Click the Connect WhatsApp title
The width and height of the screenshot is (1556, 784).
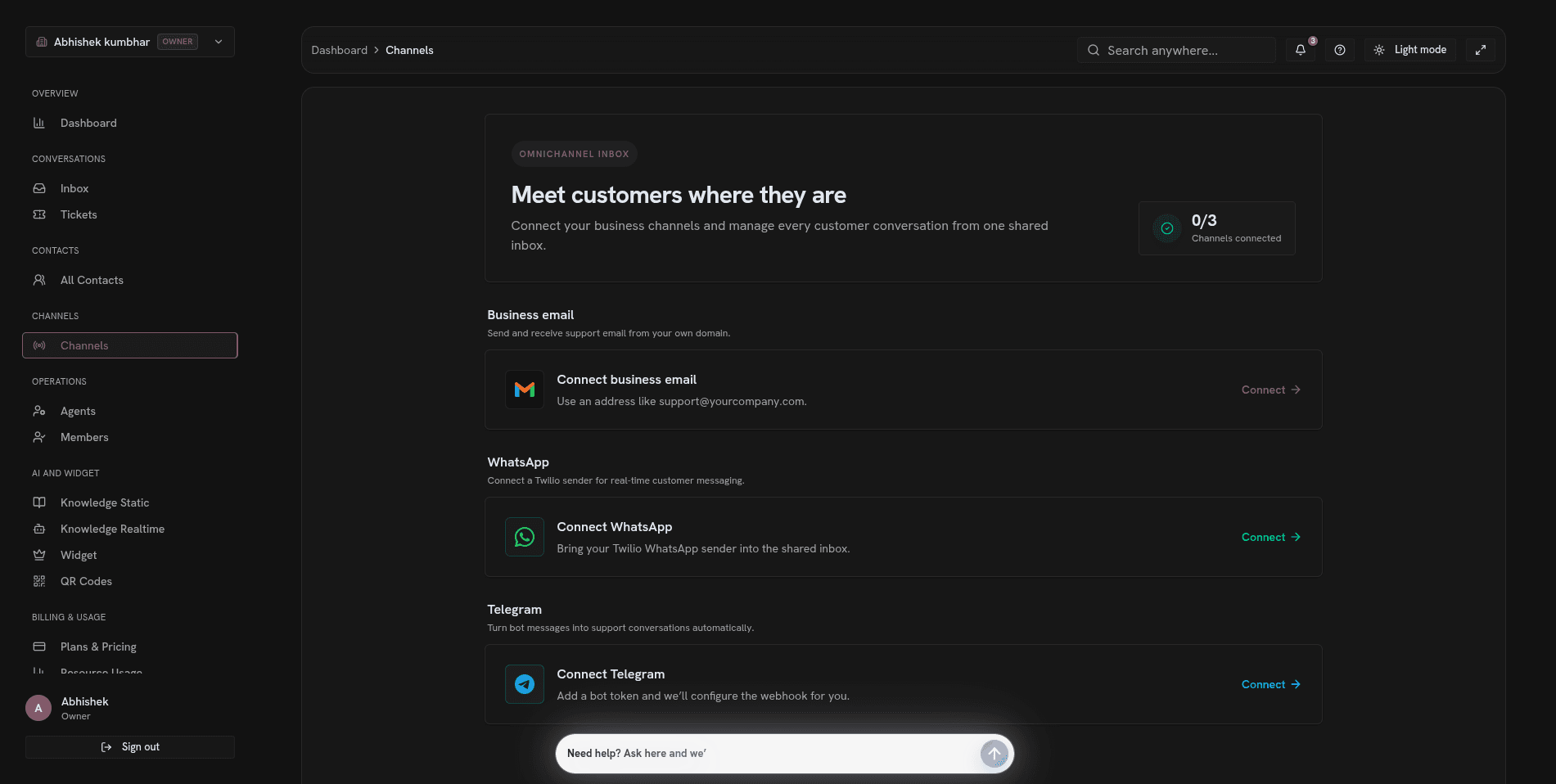click(x=615, y=527)
